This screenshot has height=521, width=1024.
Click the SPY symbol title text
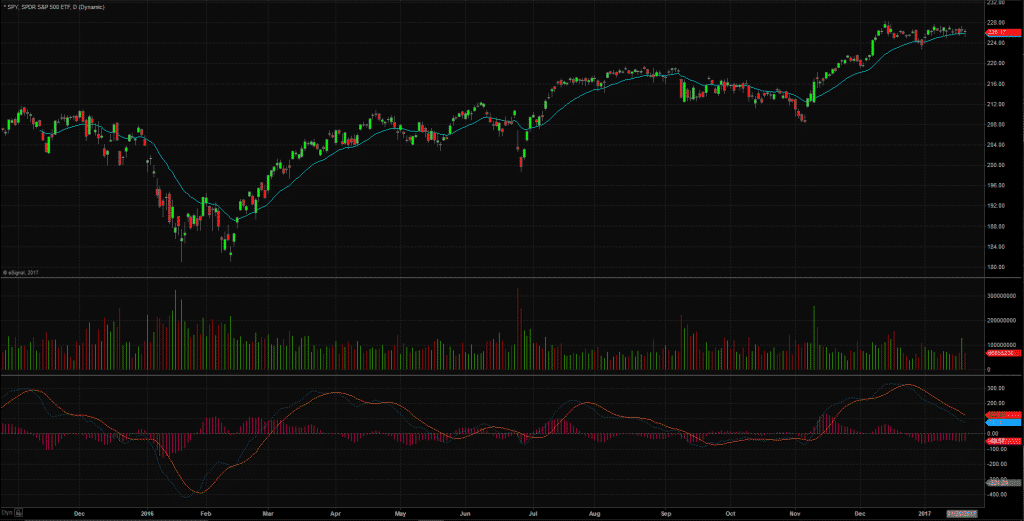point(54,7)
